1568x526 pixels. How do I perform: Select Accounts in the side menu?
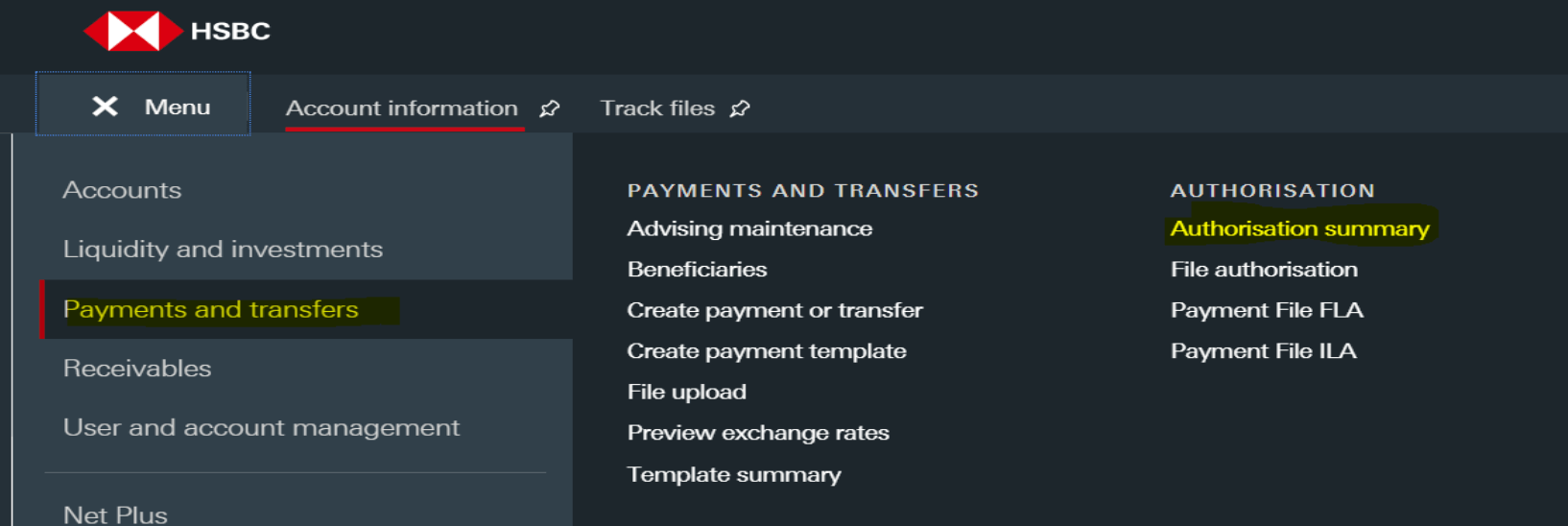coord(122,190)
